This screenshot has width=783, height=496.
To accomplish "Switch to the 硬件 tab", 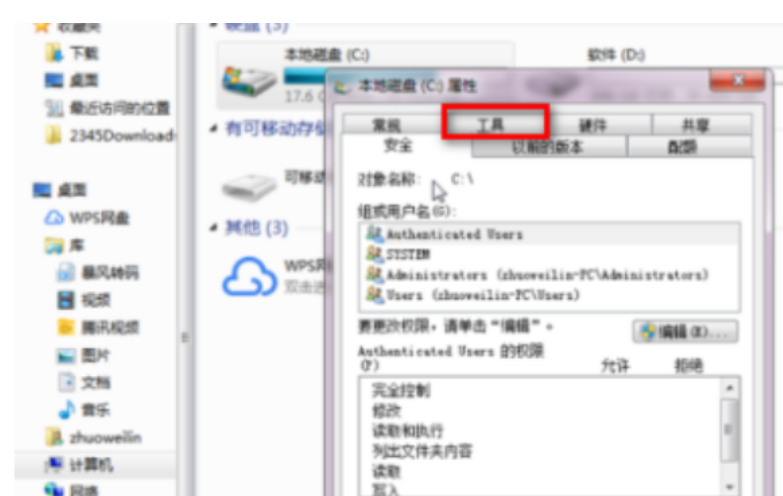I will point(599,125).
